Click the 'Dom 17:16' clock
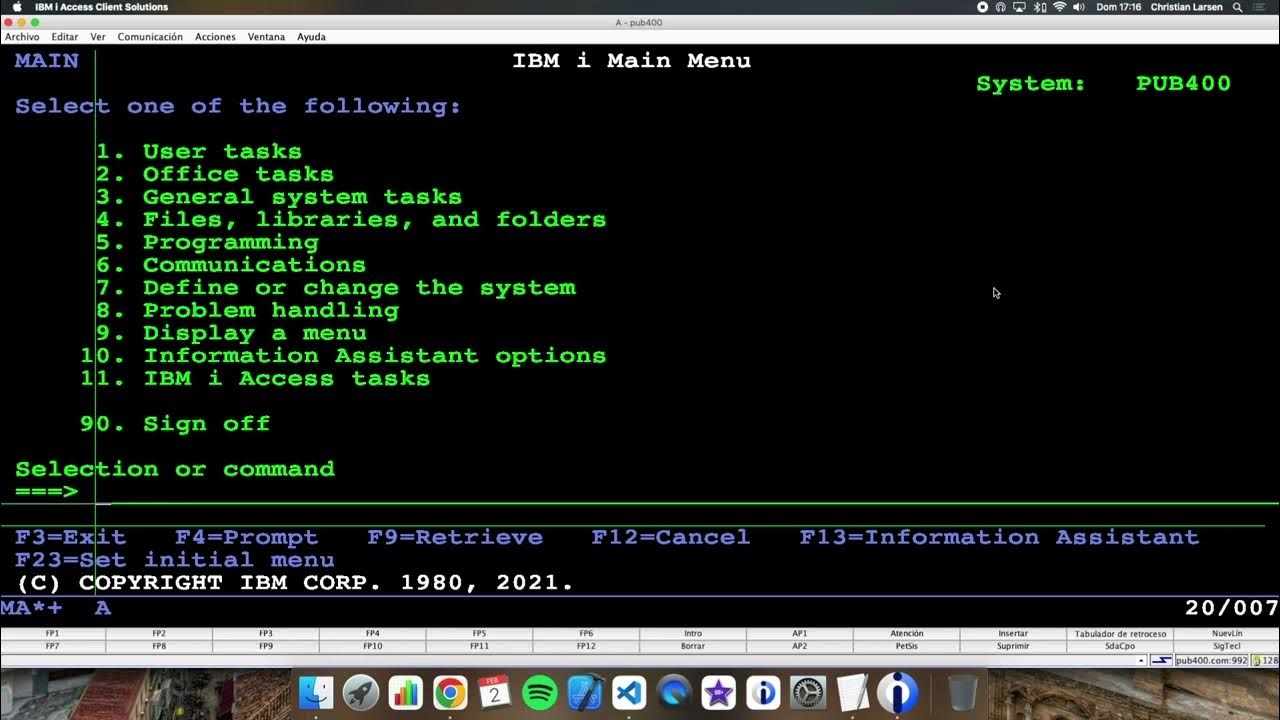This screenshot has height=720, width=1280. click(1118, 7)
